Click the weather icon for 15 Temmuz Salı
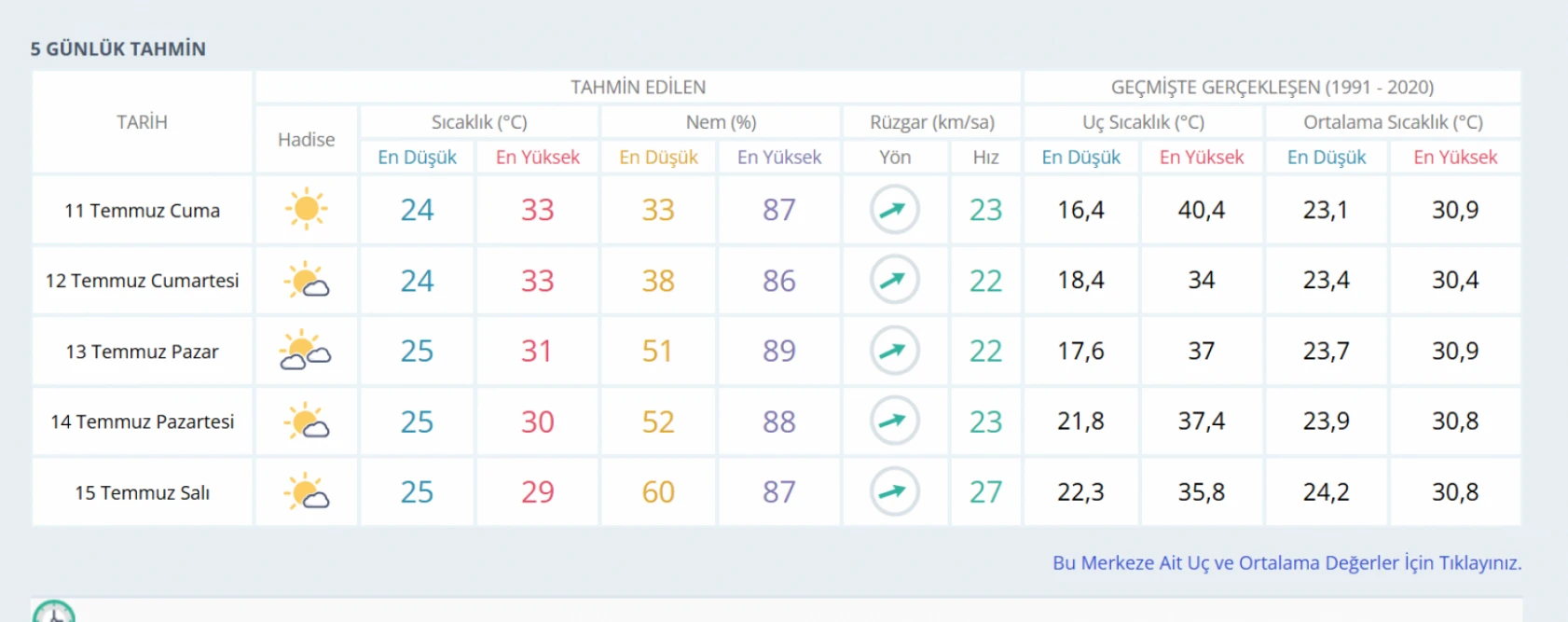This screenshot has width=1568, height=622. [x=307, y=491]
